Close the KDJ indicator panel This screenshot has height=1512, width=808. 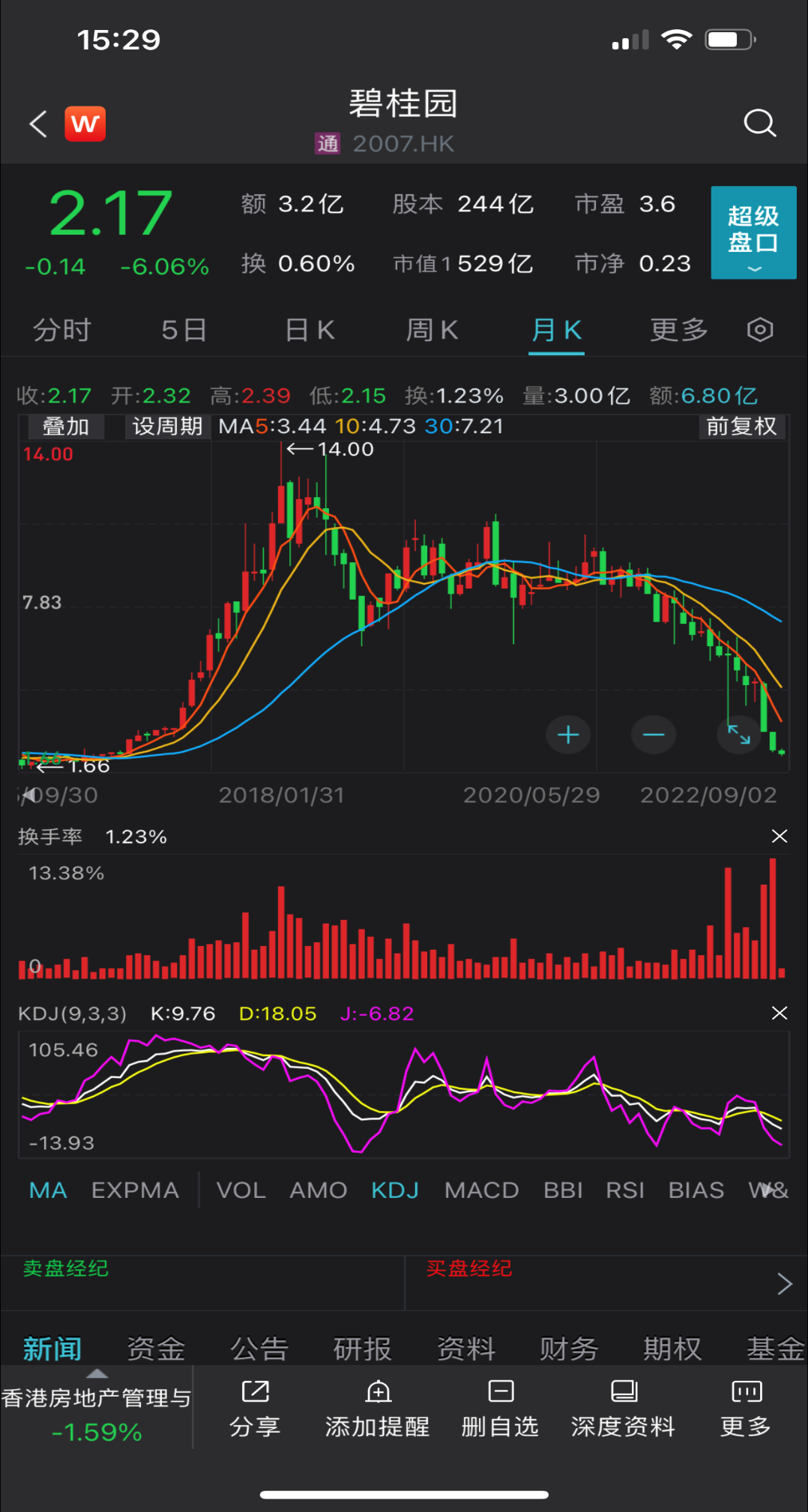tap(780, 1013)
